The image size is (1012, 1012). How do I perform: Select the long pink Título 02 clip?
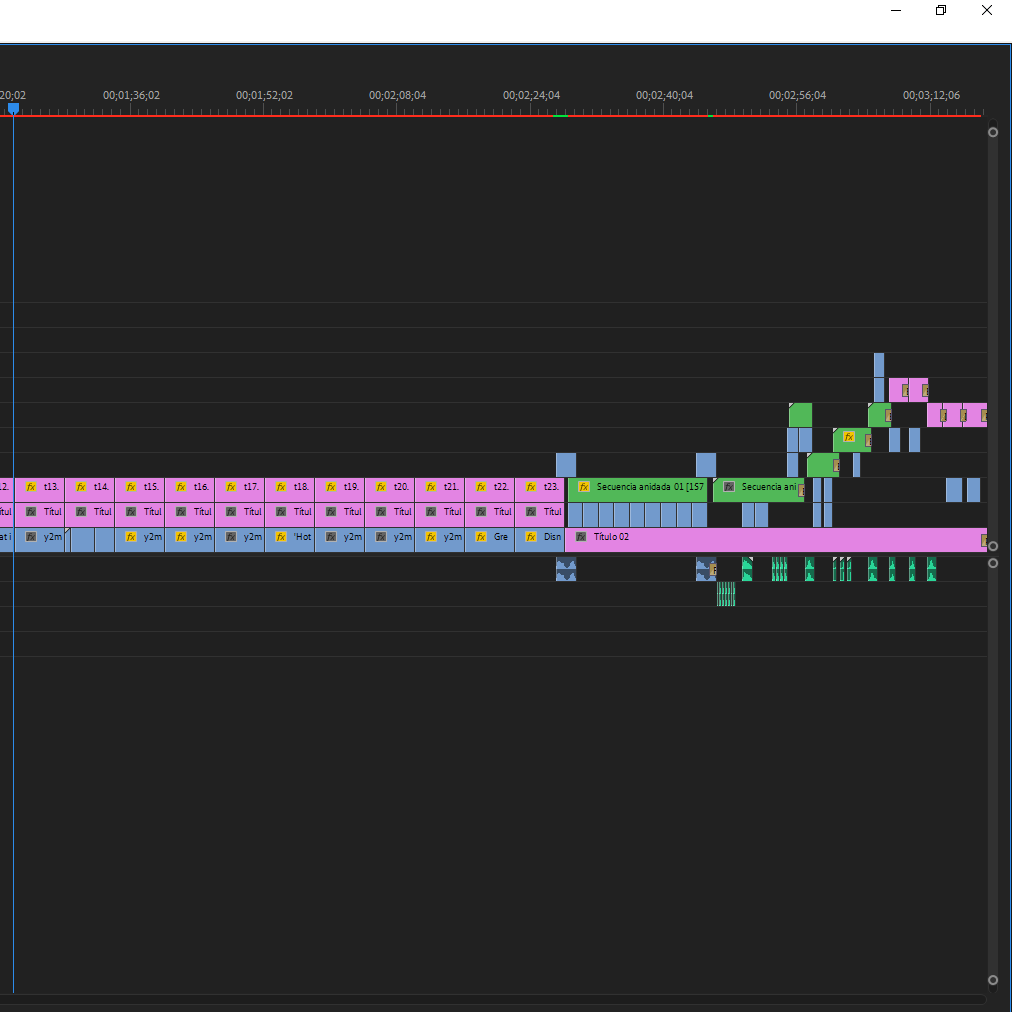tap(776, 540)
